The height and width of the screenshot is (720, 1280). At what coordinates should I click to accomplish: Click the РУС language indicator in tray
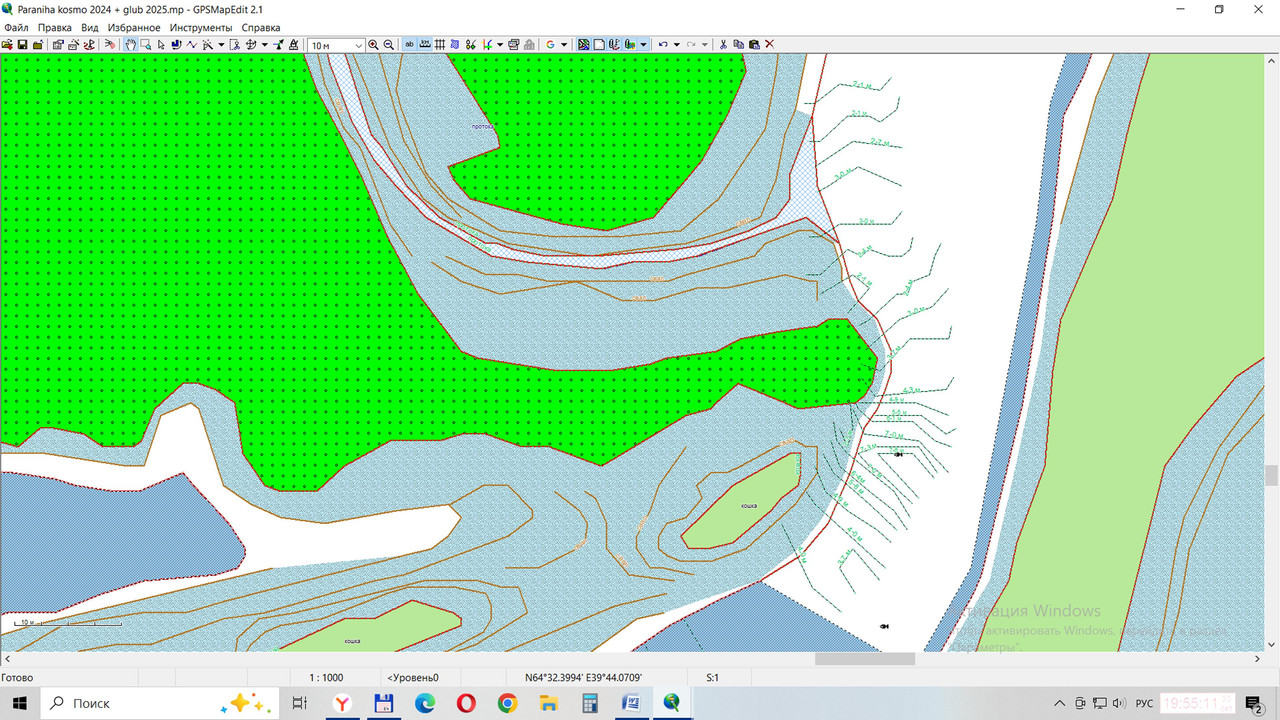tap(1144, 703)
